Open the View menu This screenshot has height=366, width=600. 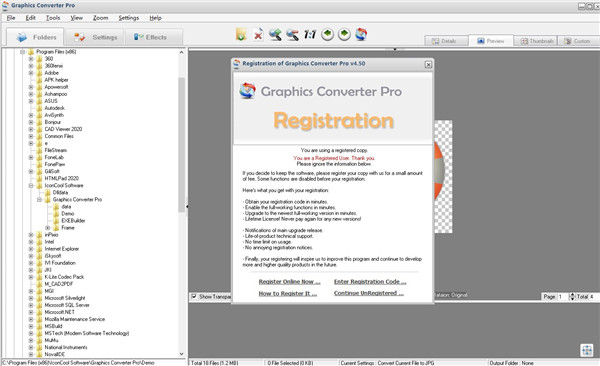[x=76, y=18]
